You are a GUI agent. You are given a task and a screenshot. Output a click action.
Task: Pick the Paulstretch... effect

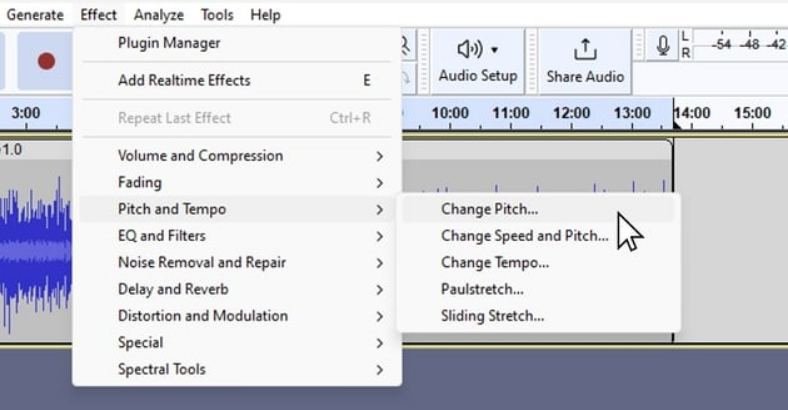[x=482, y=289]
